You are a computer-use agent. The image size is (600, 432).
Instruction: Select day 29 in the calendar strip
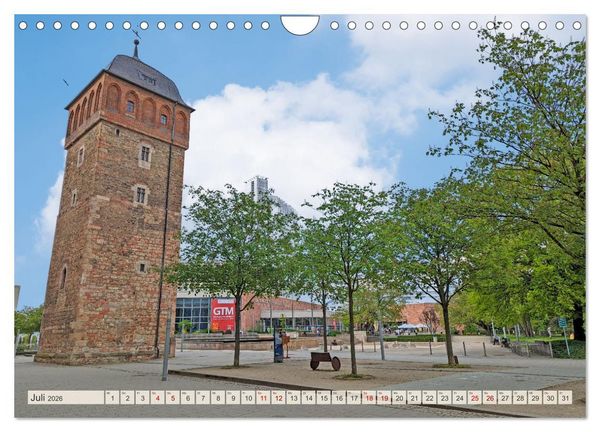click(x=535, y=397)
